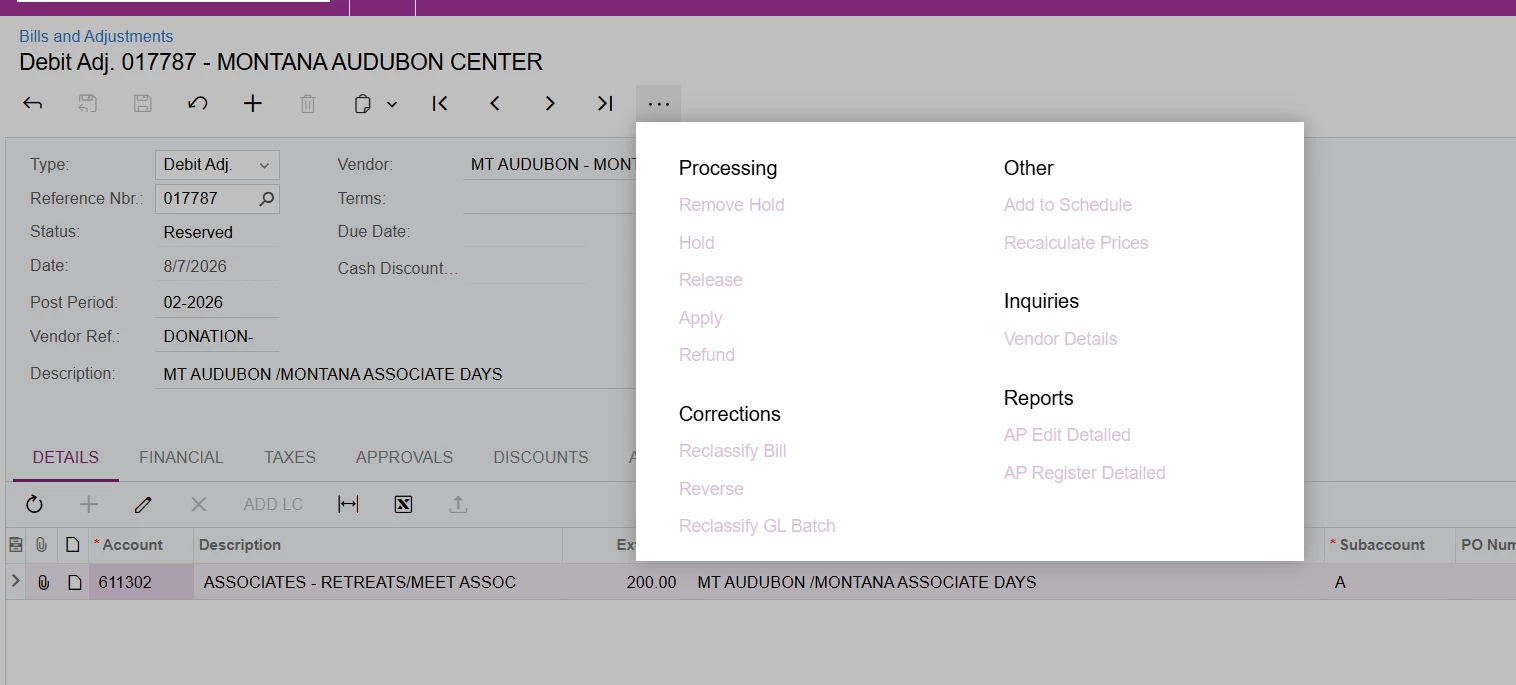1516x685 pixels.
Task: Open the clipboard dropdown arrow
Action: click(x=392, y=104)
